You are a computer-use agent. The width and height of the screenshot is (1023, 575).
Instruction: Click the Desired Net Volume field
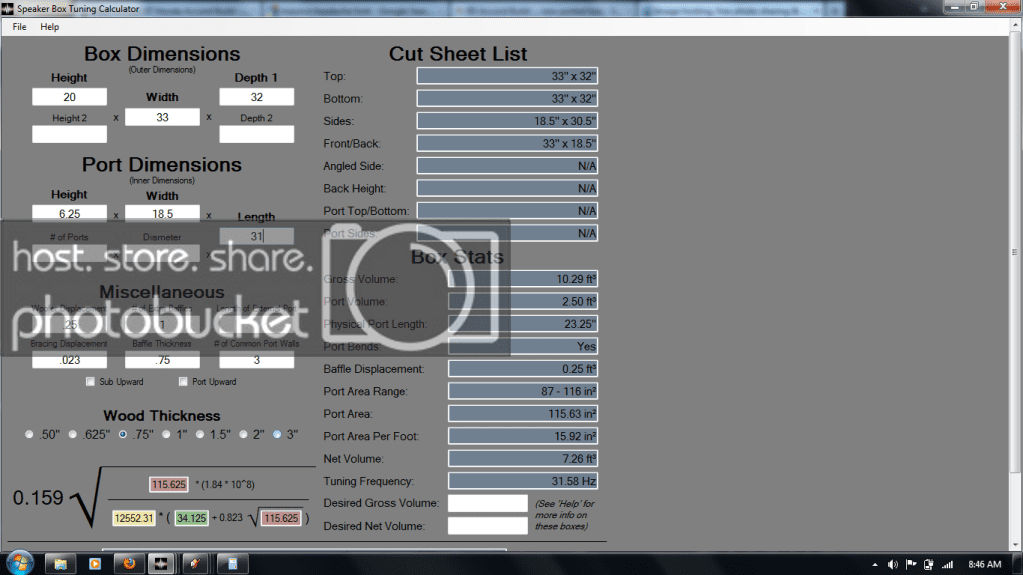(x=487, y=525)
